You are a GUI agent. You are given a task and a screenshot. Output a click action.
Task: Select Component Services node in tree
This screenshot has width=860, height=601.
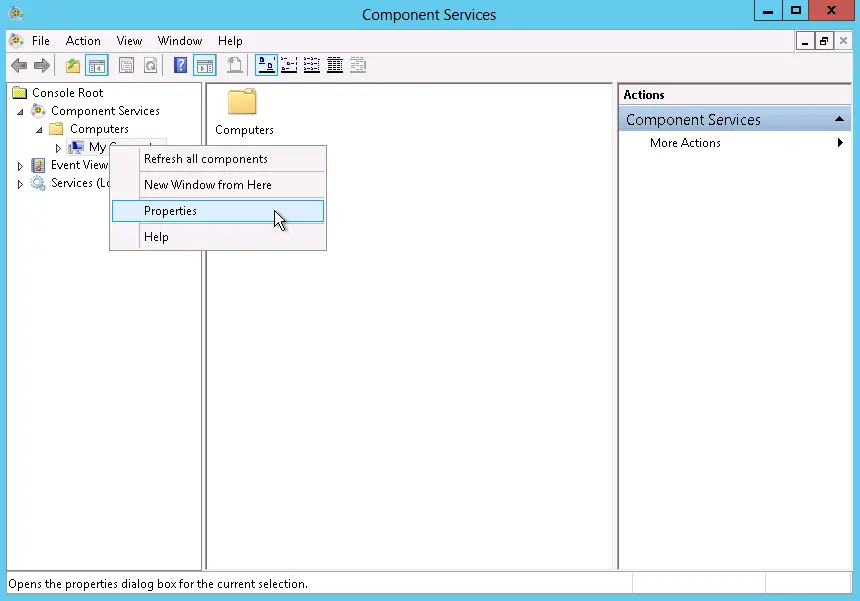(105, 111)
